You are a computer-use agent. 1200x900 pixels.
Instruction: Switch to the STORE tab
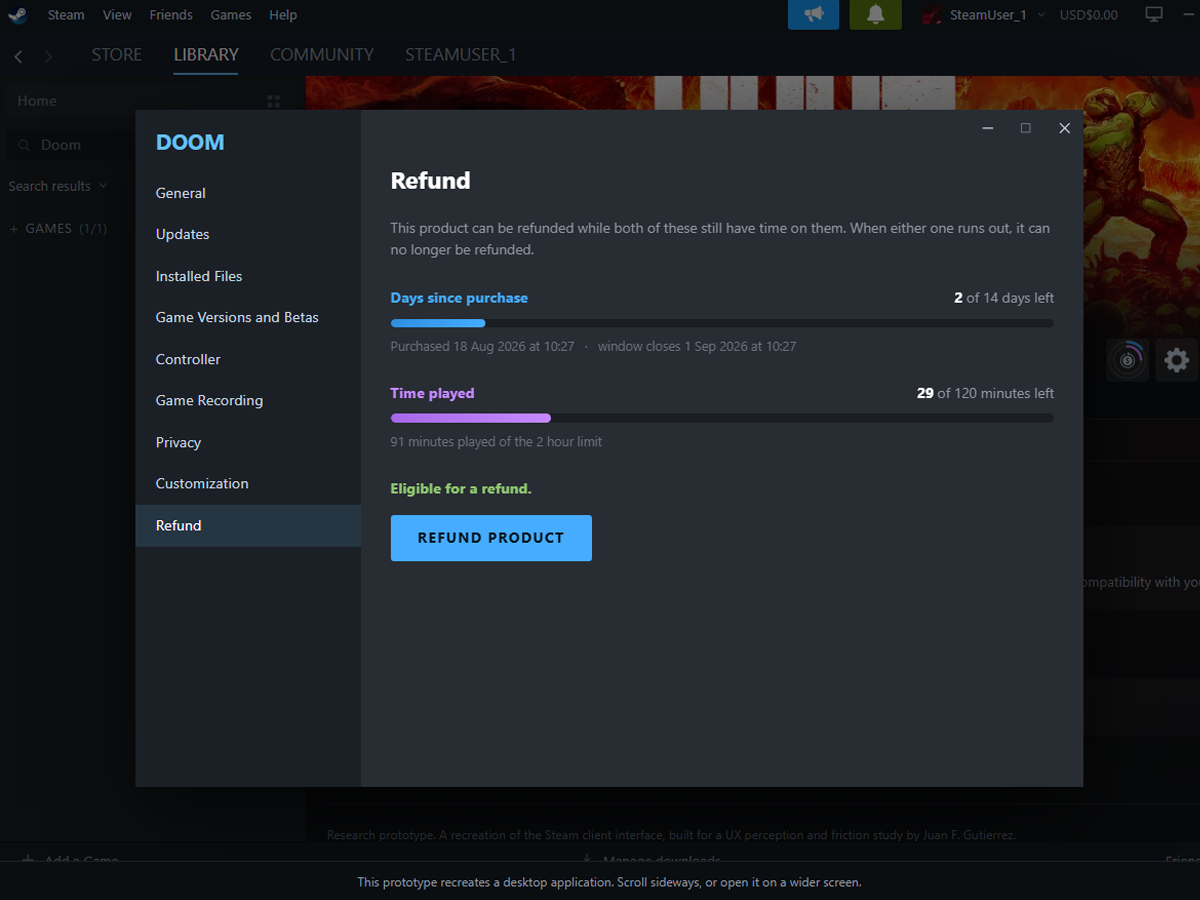click(x=117, y=55)
